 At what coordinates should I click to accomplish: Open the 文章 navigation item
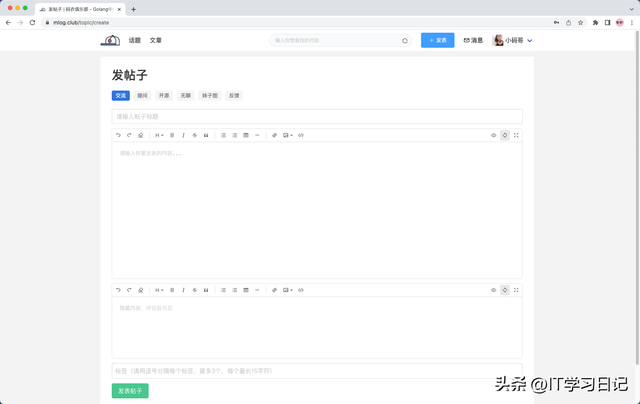[x=156, y=40]
